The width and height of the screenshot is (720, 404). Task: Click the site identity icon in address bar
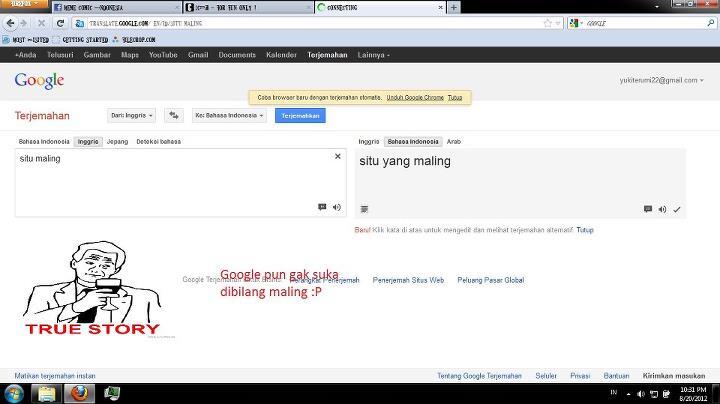[x=79, y=23]
